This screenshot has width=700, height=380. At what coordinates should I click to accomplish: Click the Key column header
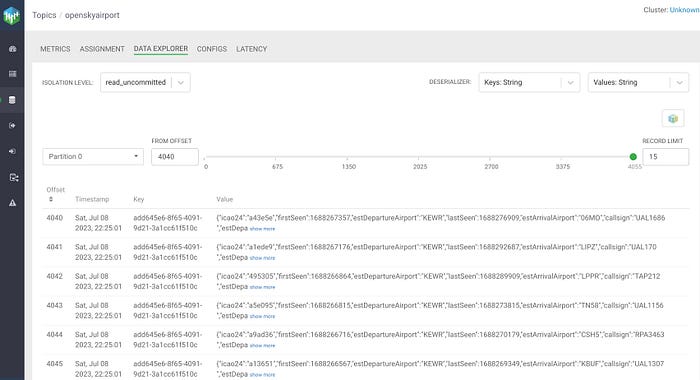coord(138,199)
